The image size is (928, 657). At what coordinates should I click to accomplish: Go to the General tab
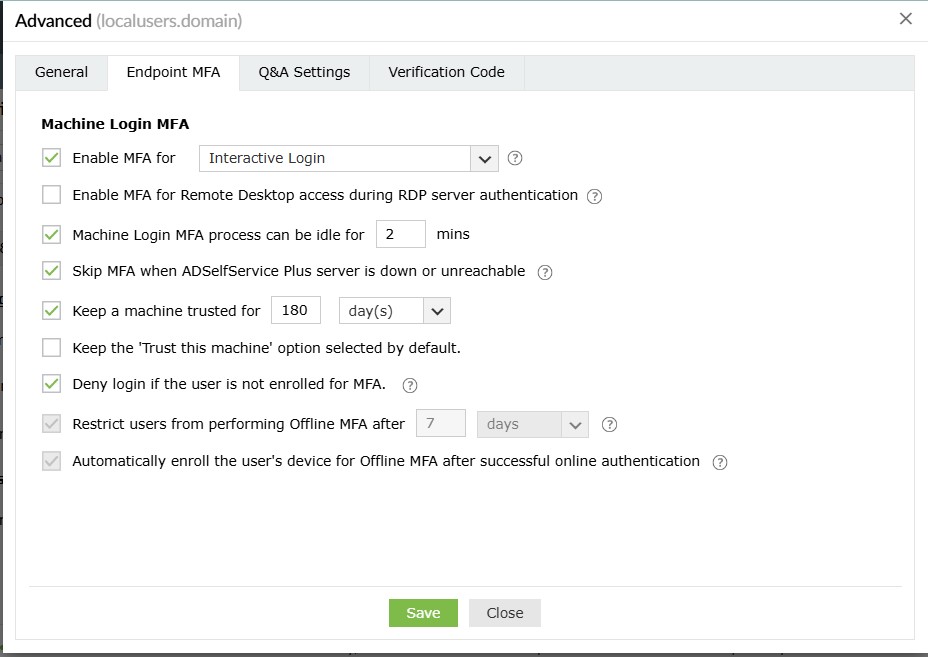(61, 72)
